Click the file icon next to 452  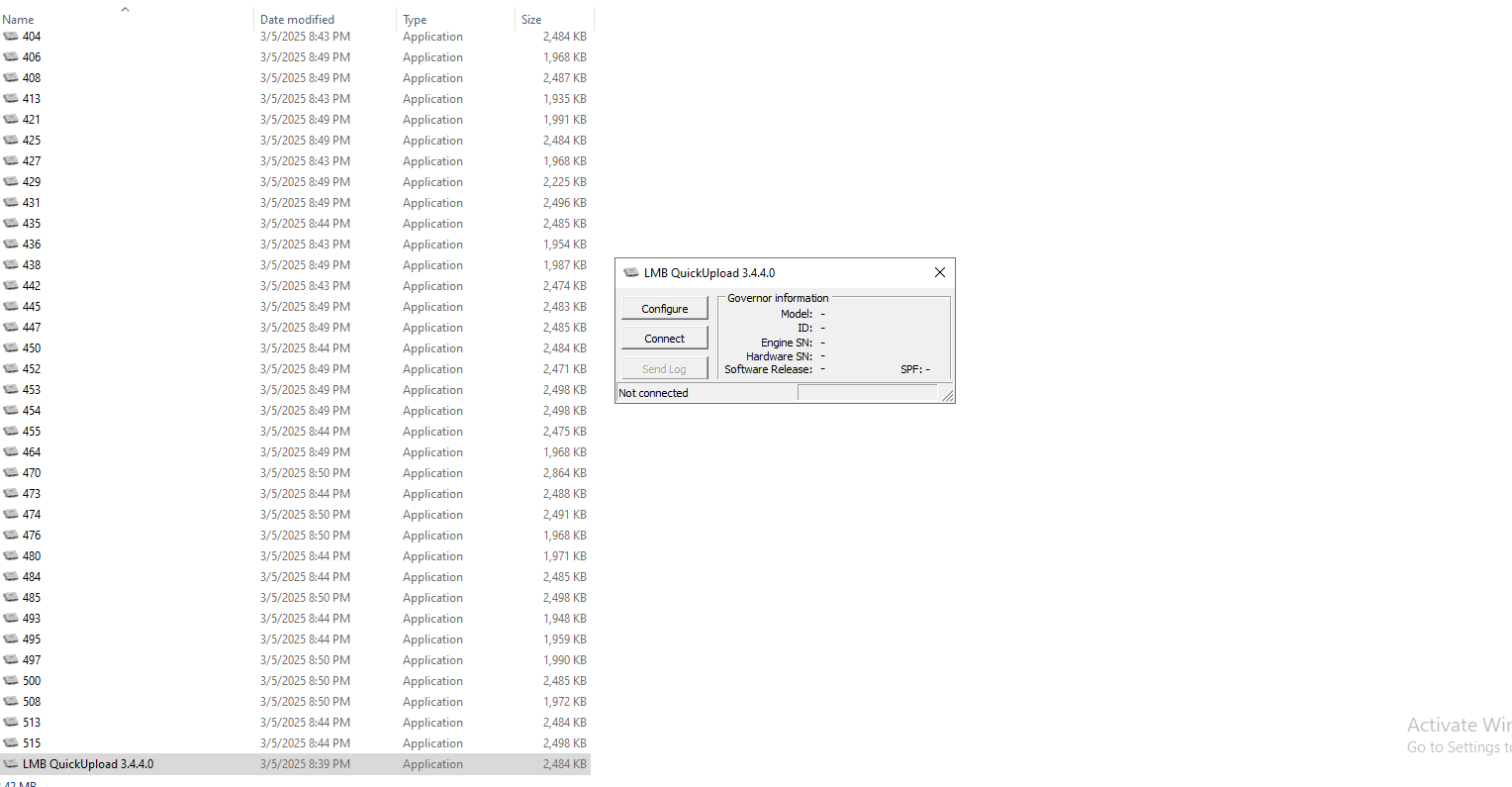[11, 369]
